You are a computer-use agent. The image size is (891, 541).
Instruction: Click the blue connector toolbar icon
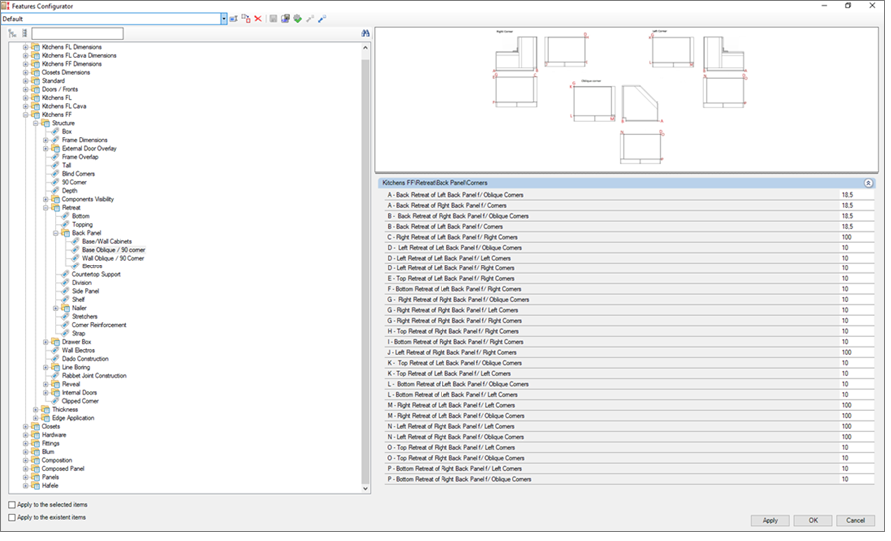(322, 19)
